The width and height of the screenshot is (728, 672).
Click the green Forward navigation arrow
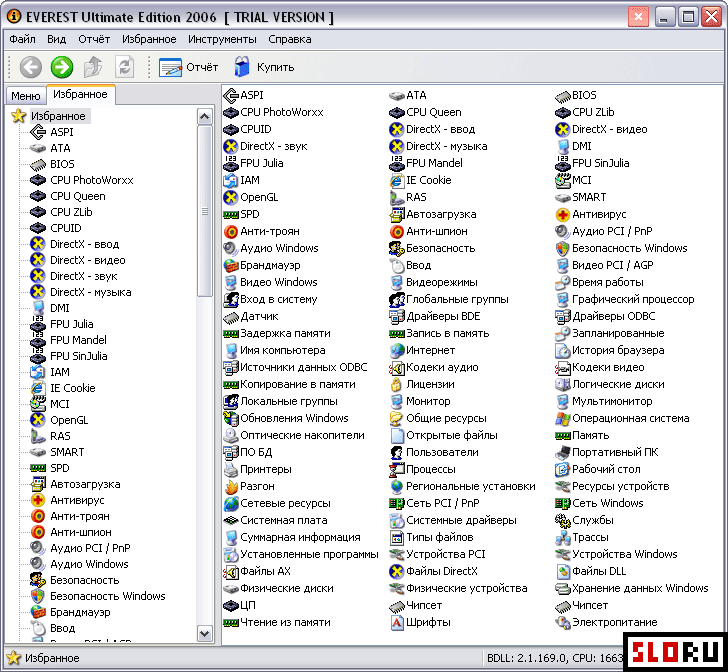pos(62,67)
